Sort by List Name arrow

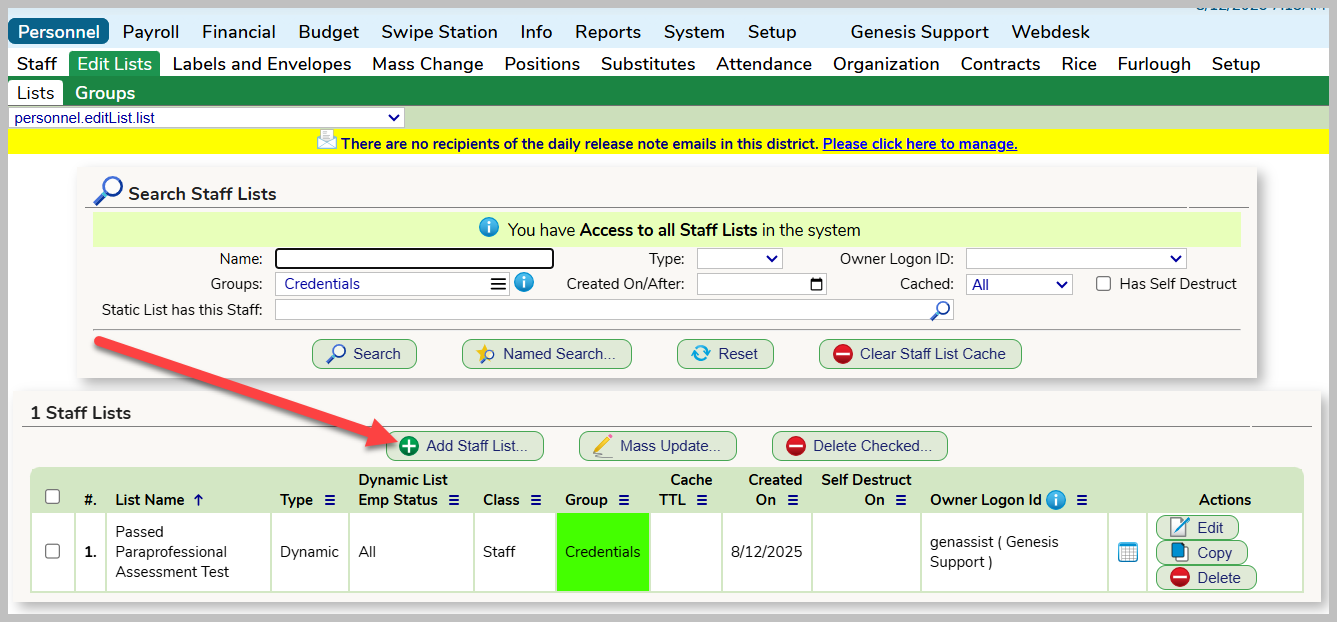[x=198, y=500]
